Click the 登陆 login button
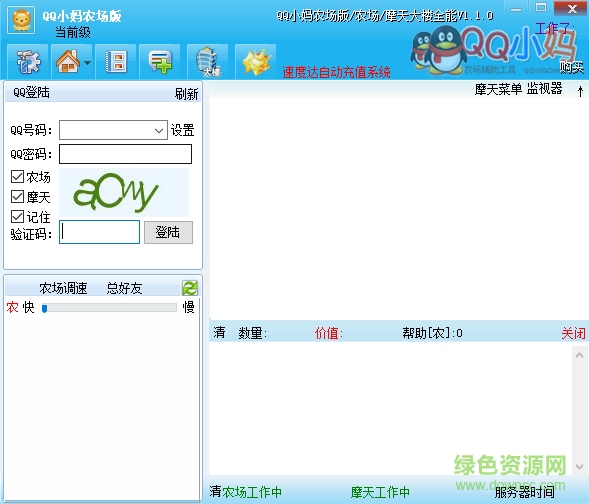 click(168, 232)
